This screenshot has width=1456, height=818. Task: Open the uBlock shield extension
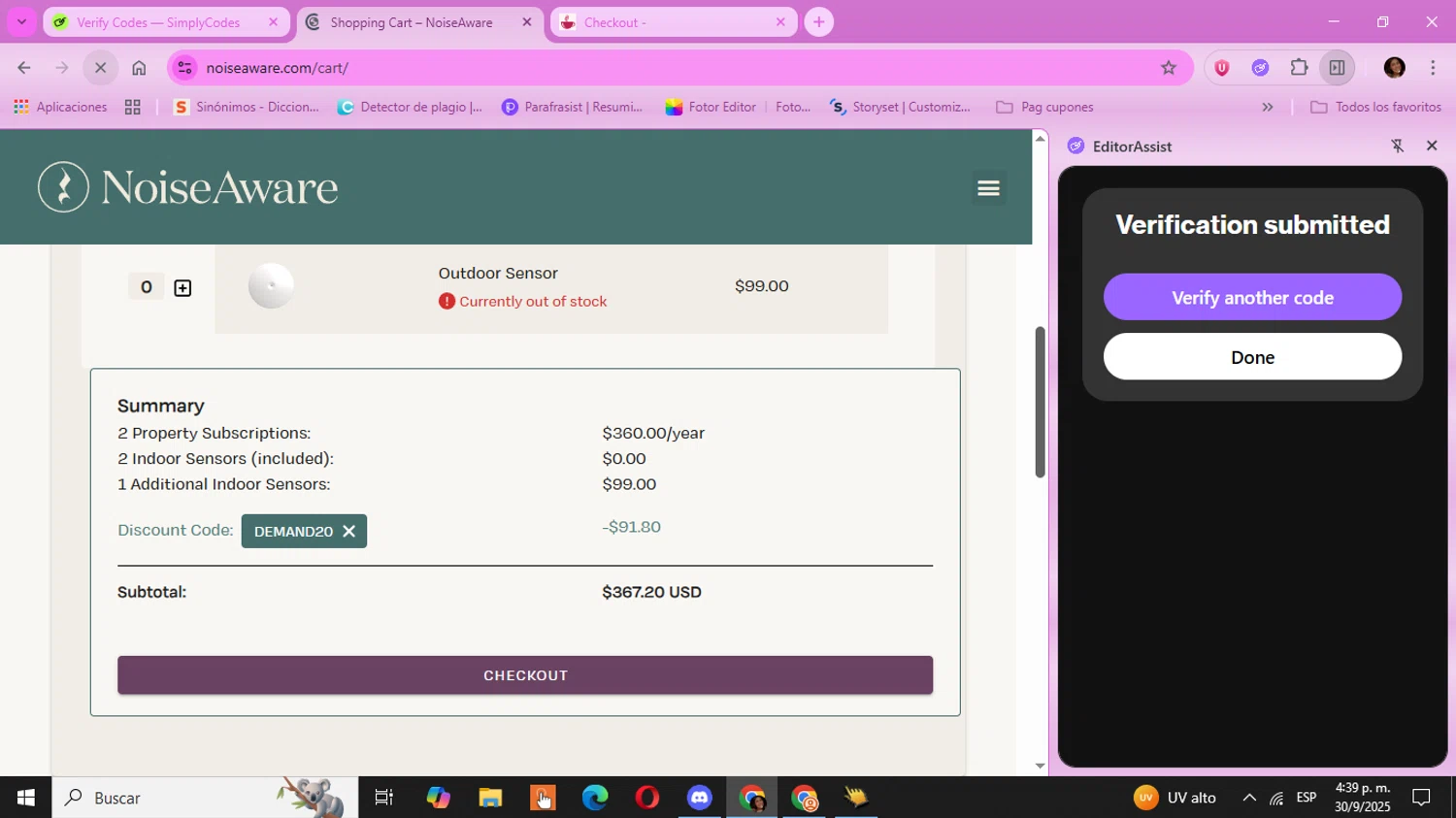point(1222,68)
